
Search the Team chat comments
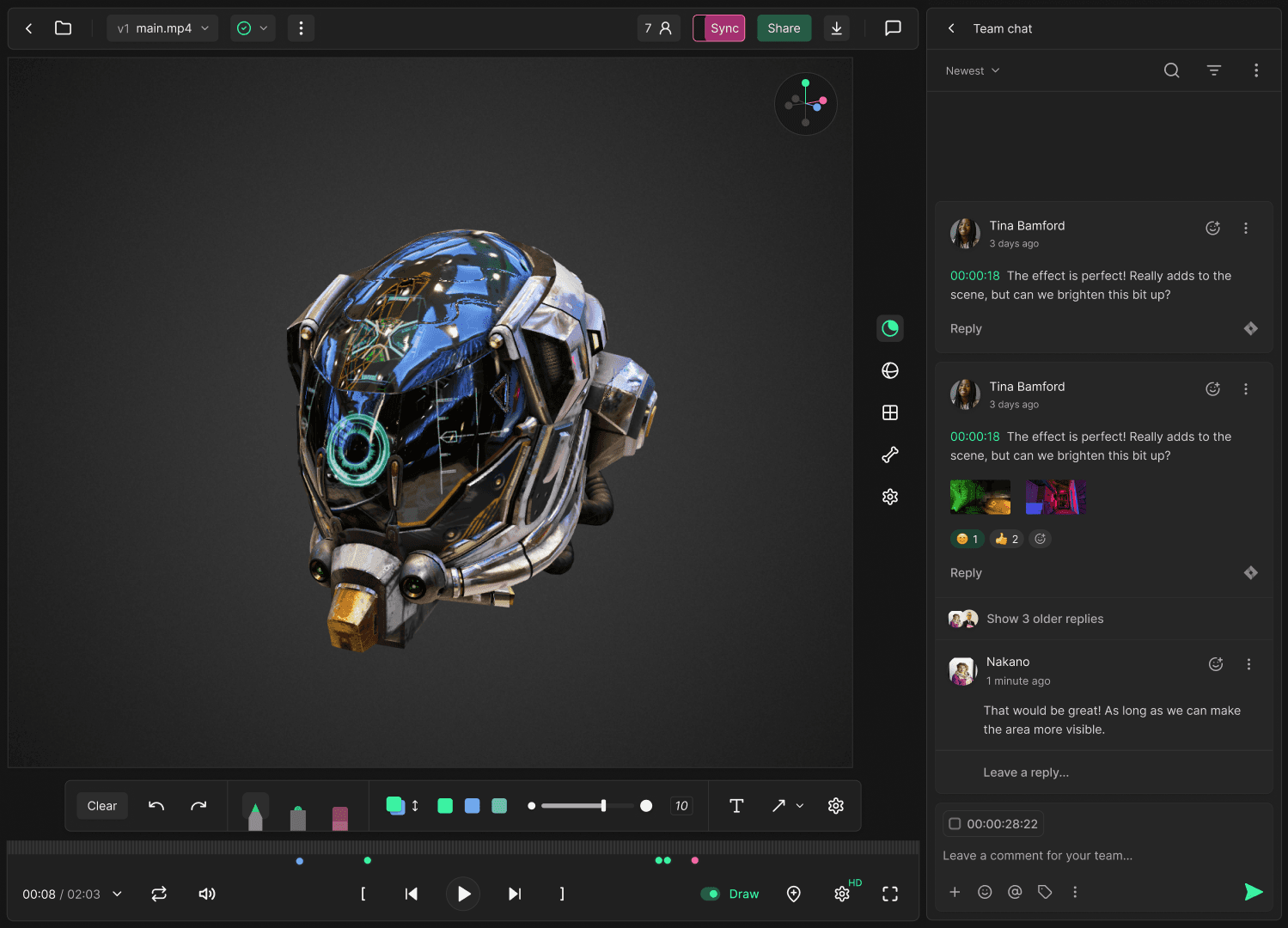(1171, 70)
